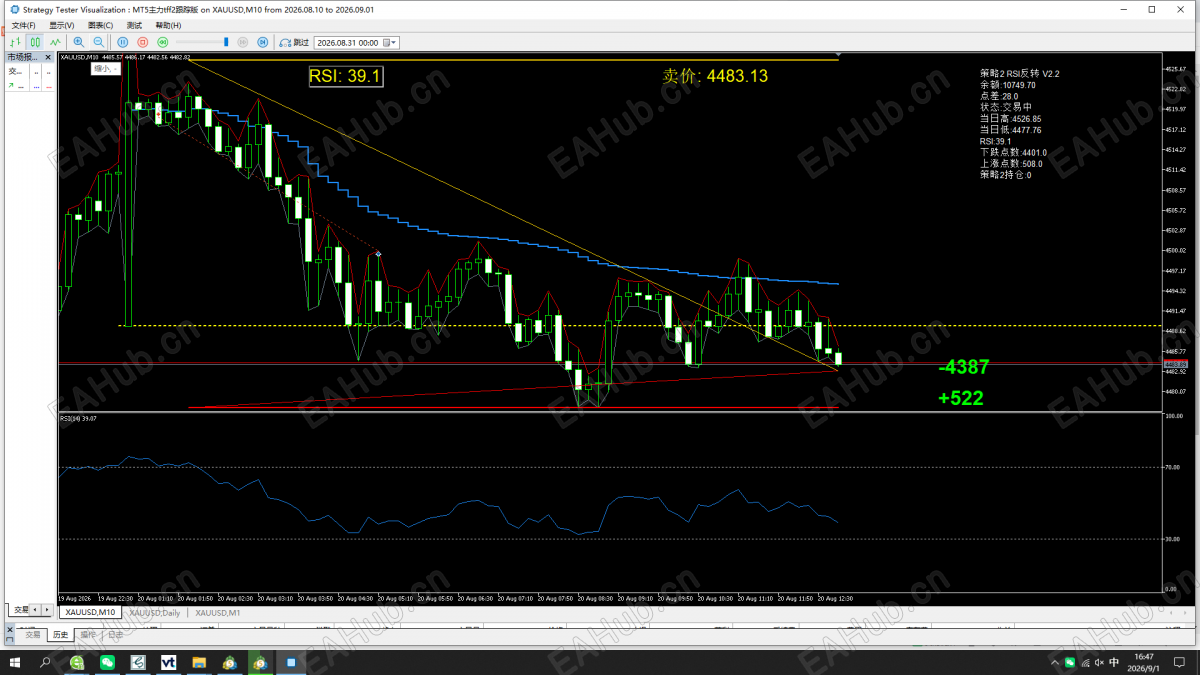Click the 状态:交易中 status line
The image size is (1200, 675).
[1006, 107]
